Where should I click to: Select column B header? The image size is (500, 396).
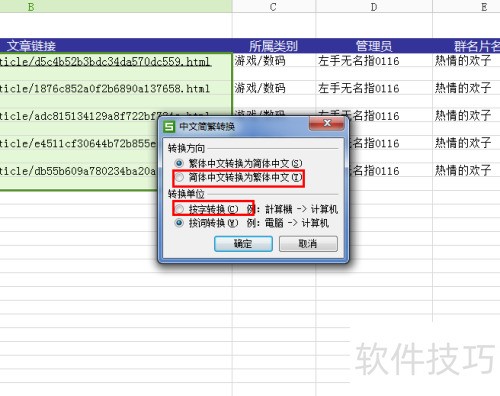116,6
